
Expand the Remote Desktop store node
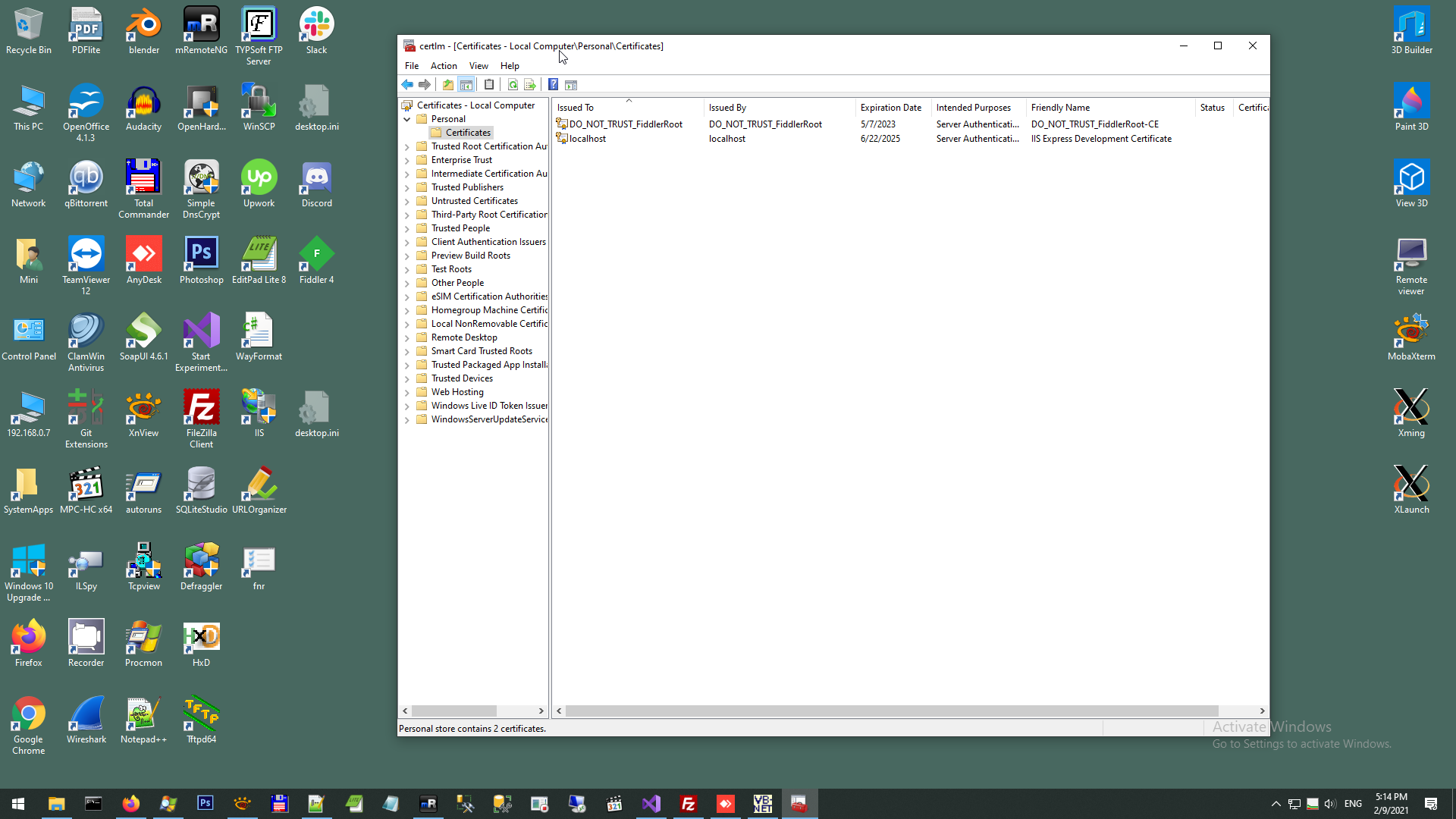[x=407, y=337]
